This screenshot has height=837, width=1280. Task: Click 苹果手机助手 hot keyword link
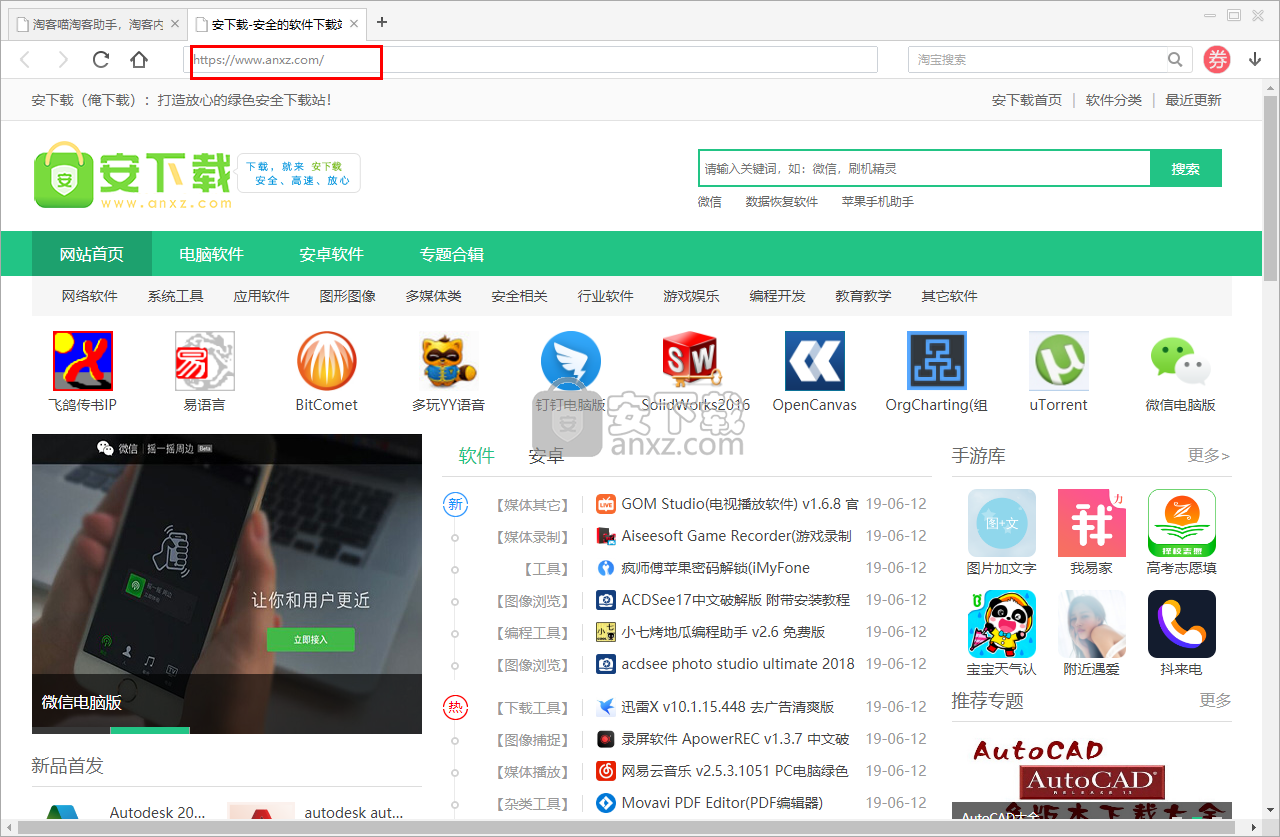coord(878,202)
